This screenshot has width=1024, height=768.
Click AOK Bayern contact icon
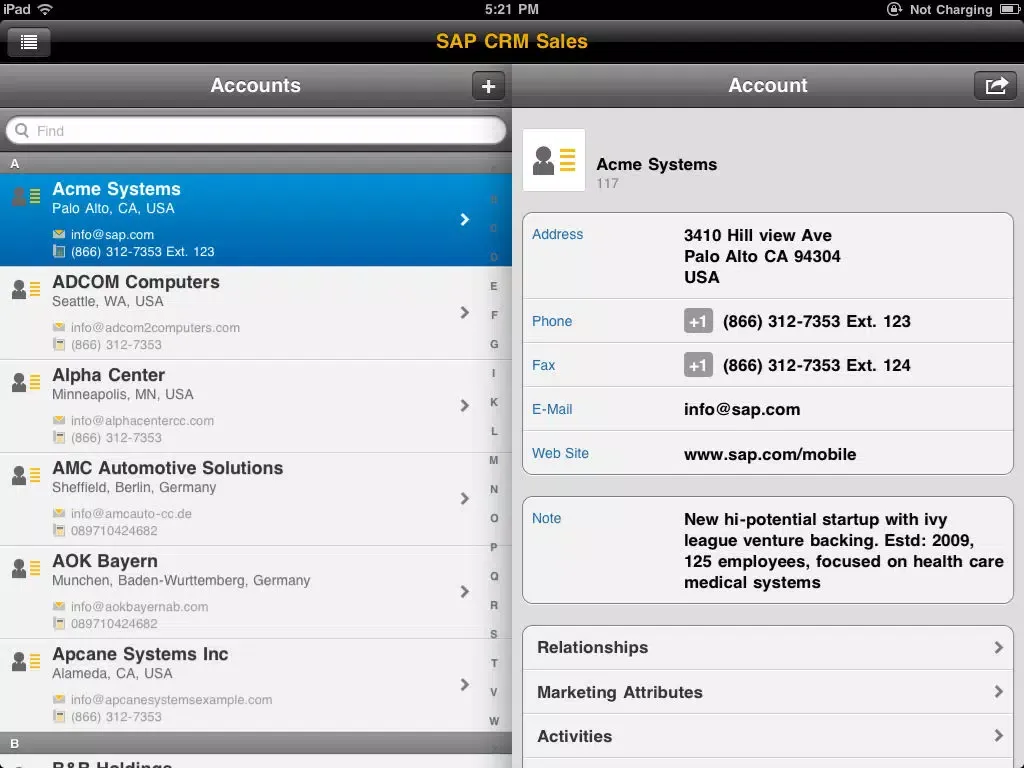tap(26, 568)
